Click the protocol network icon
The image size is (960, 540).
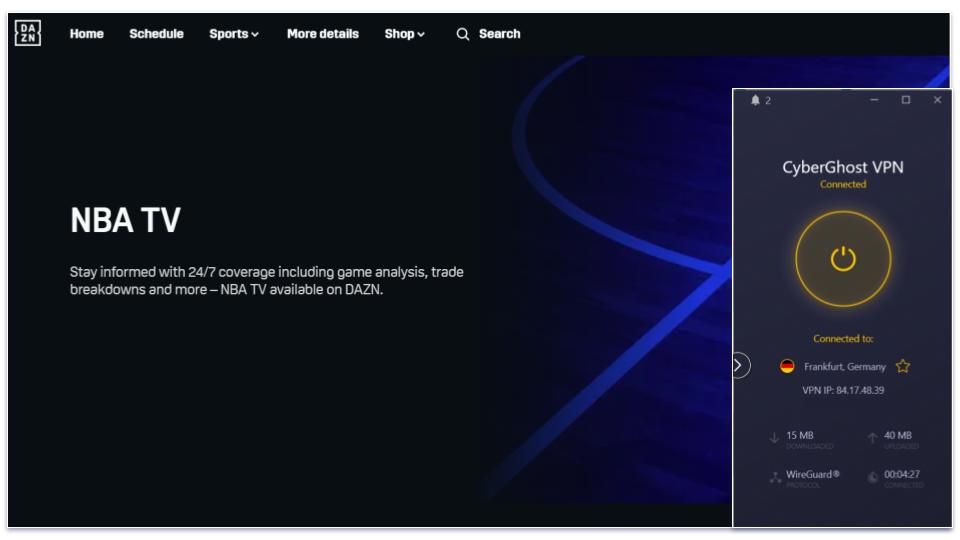click(775, 478)
